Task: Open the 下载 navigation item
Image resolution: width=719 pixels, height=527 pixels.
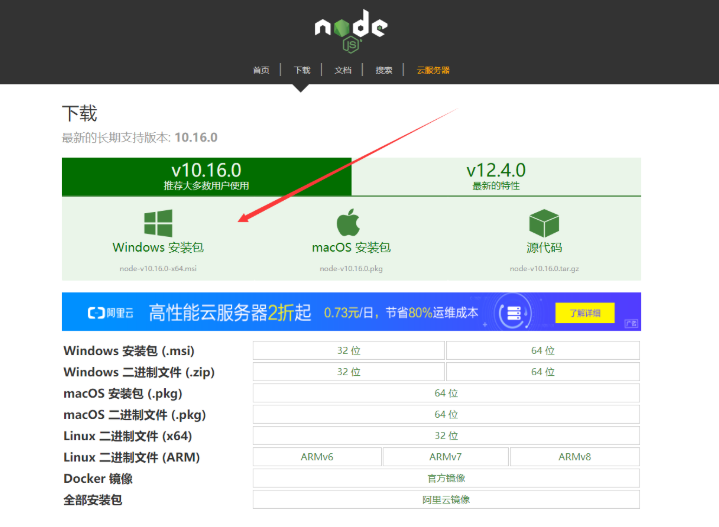Action: (x=302, y=70)
